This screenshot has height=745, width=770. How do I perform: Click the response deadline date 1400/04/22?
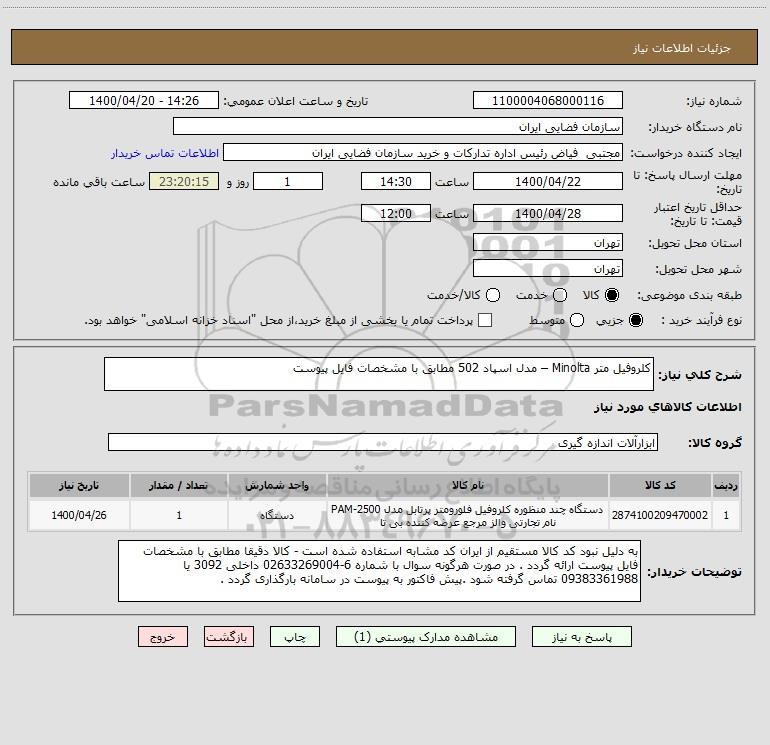click(x=548, y=181)
